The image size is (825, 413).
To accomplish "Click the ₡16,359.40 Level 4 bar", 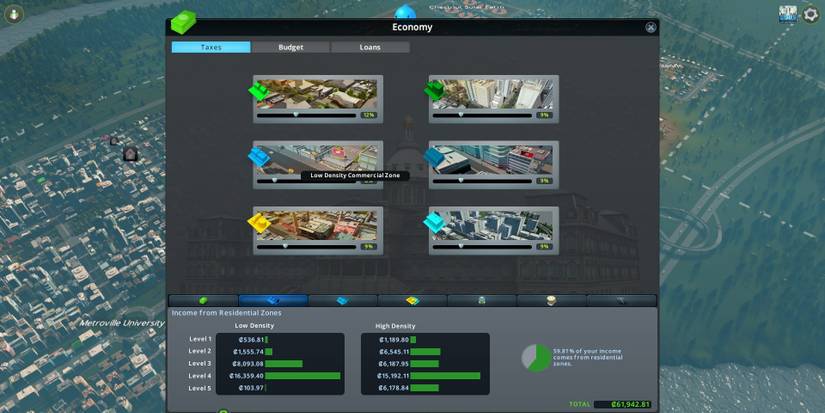I will click(303, 376).
